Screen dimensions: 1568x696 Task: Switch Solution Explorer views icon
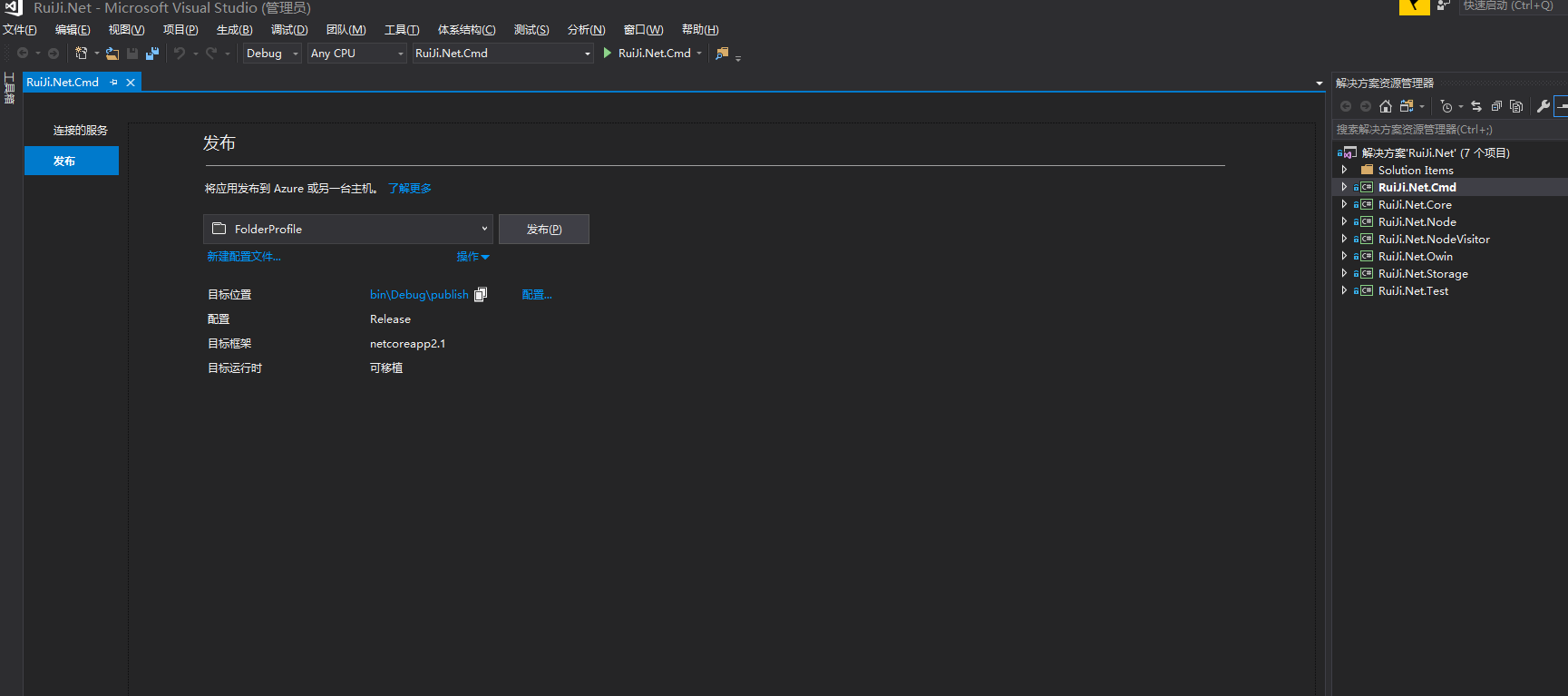click(1407, 106)
